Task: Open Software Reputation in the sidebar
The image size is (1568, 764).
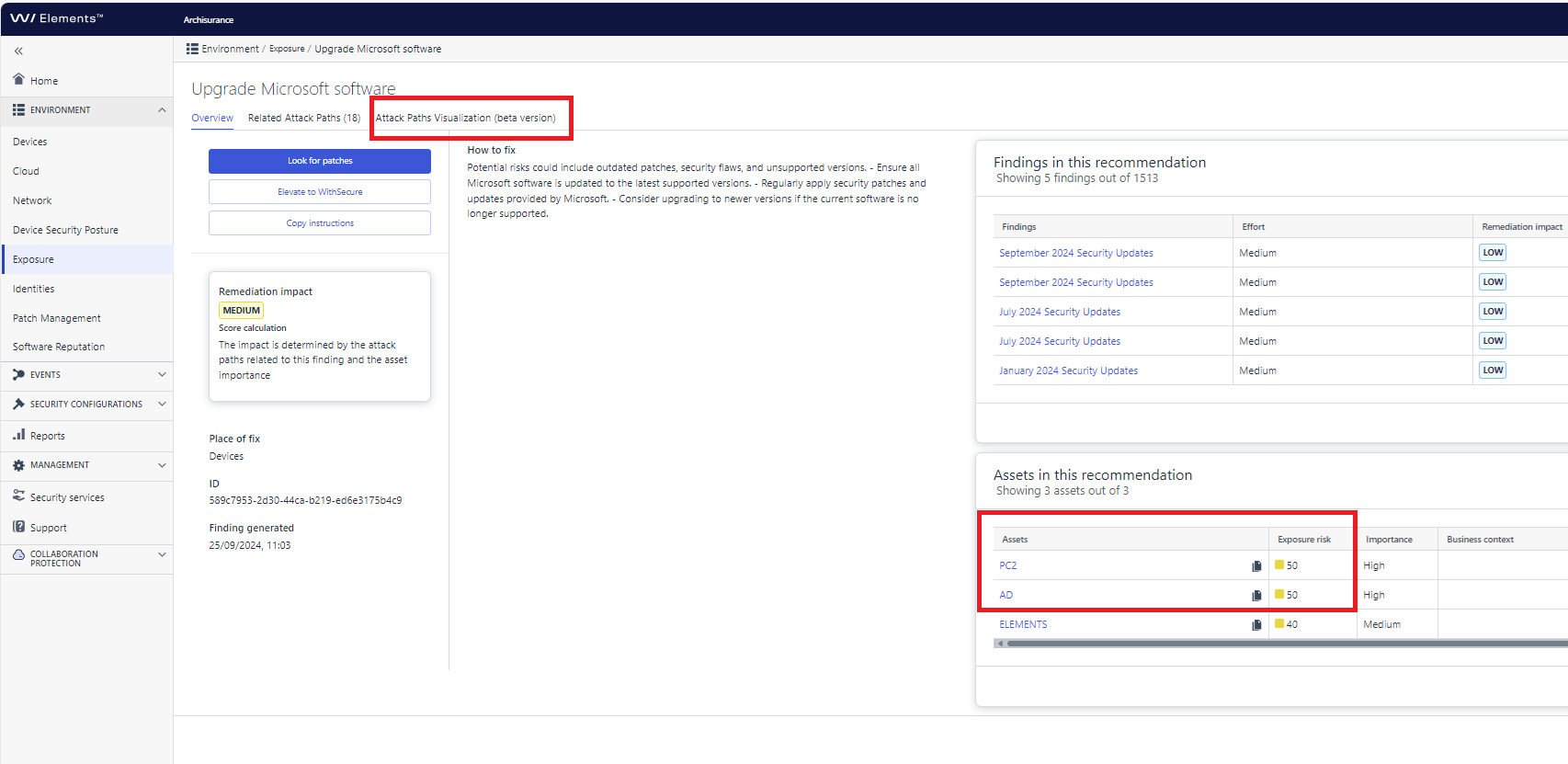Action: pos(59,347)
